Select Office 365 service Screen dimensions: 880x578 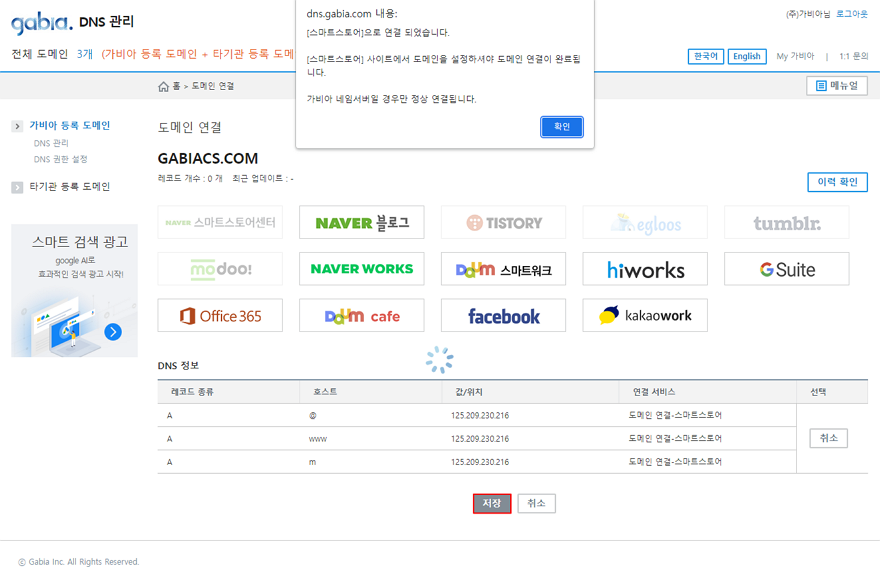coord(220,315)
